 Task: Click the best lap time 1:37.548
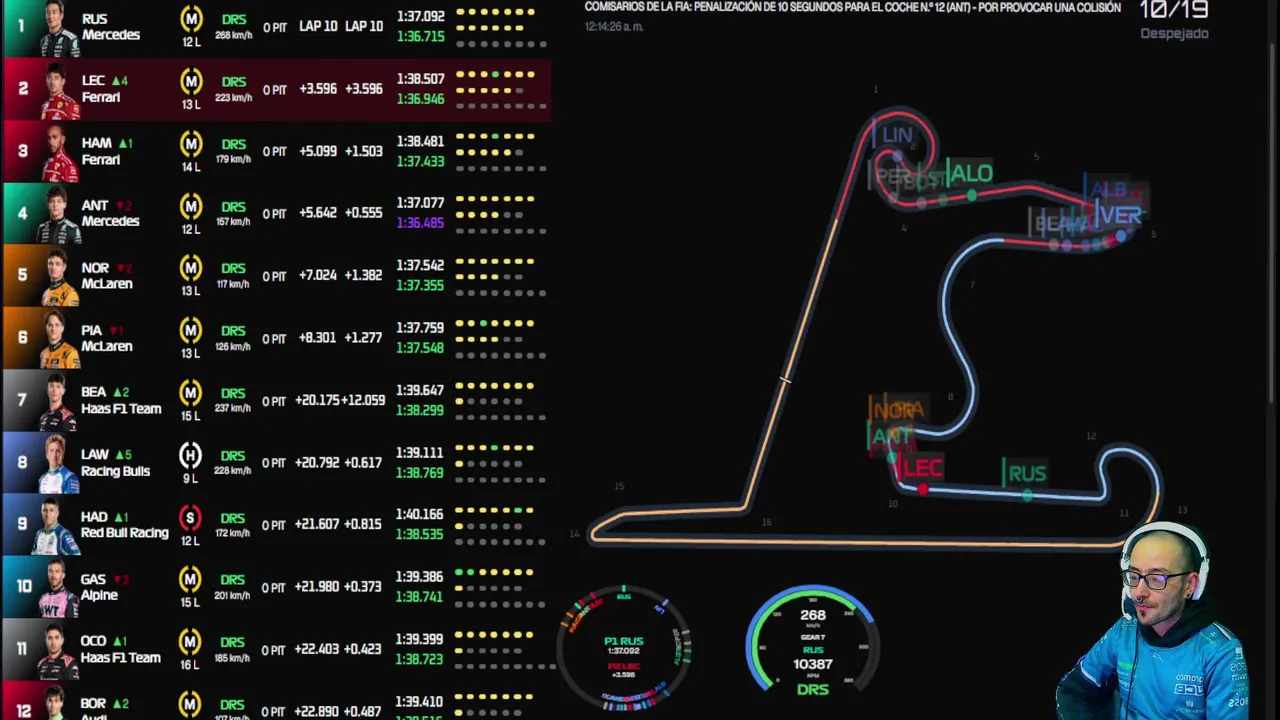coord(420,348)
